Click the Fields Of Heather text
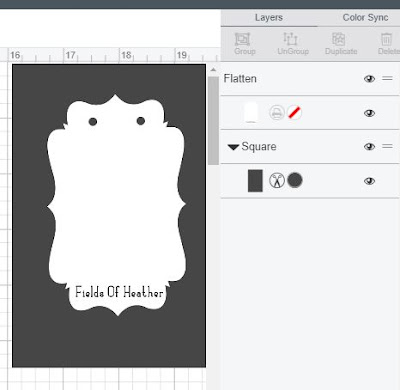This screenshot has height=390, width=400. coord(119,292)
